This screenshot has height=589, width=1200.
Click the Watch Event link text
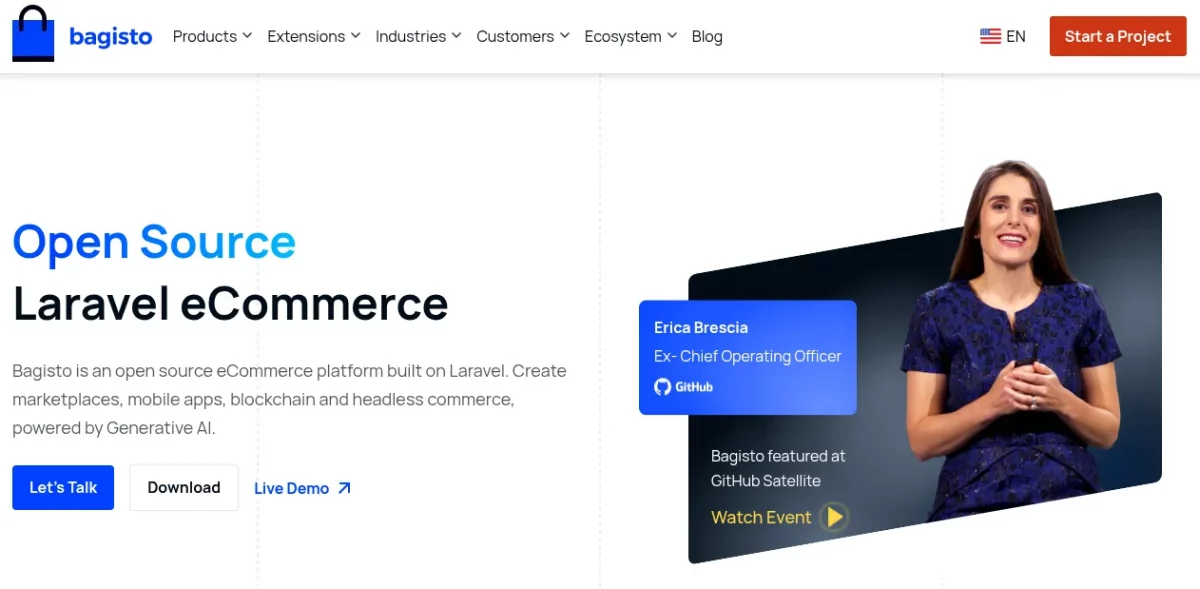[761, 517]
